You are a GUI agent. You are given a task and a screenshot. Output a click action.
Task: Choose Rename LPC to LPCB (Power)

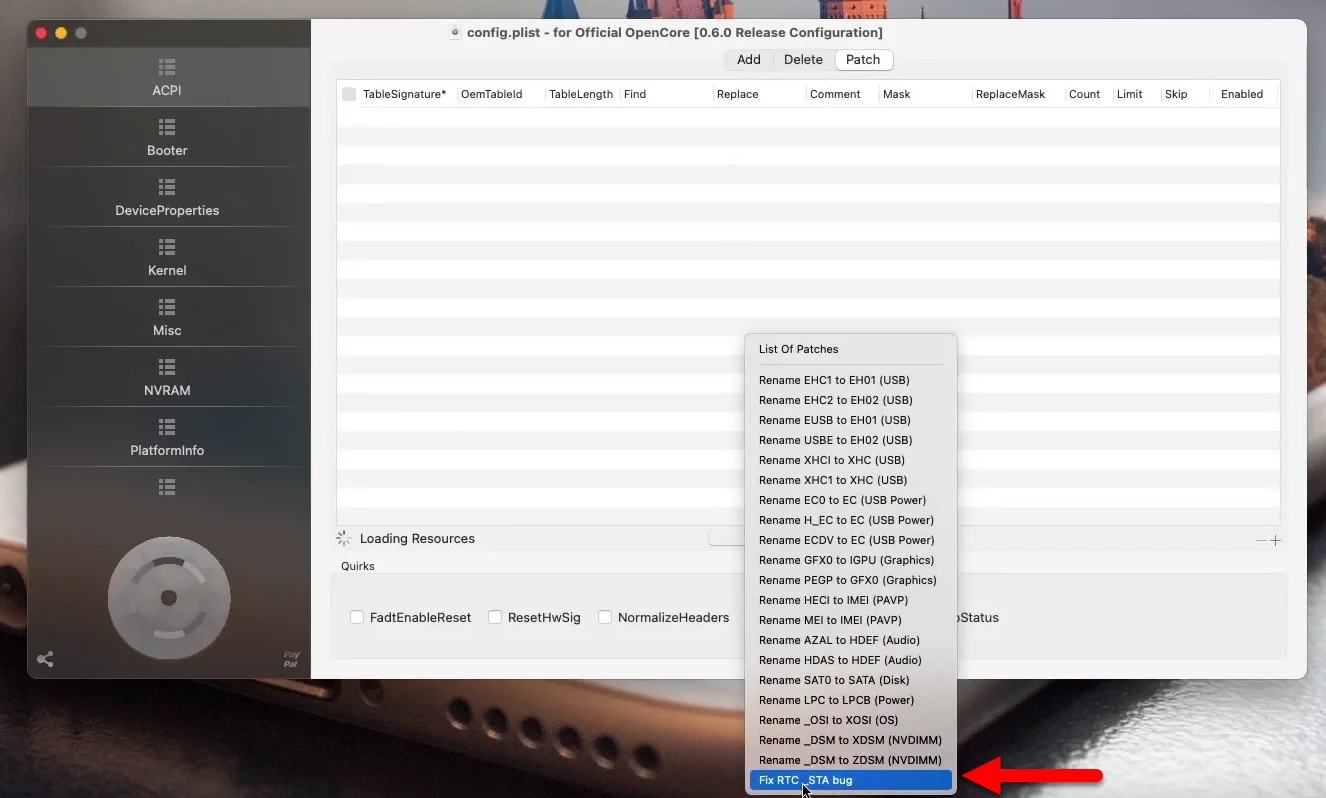pos(851,700)
